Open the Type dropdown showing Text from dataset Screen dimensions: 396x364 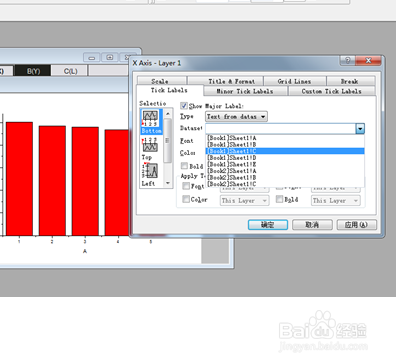(x=236, y=116)
